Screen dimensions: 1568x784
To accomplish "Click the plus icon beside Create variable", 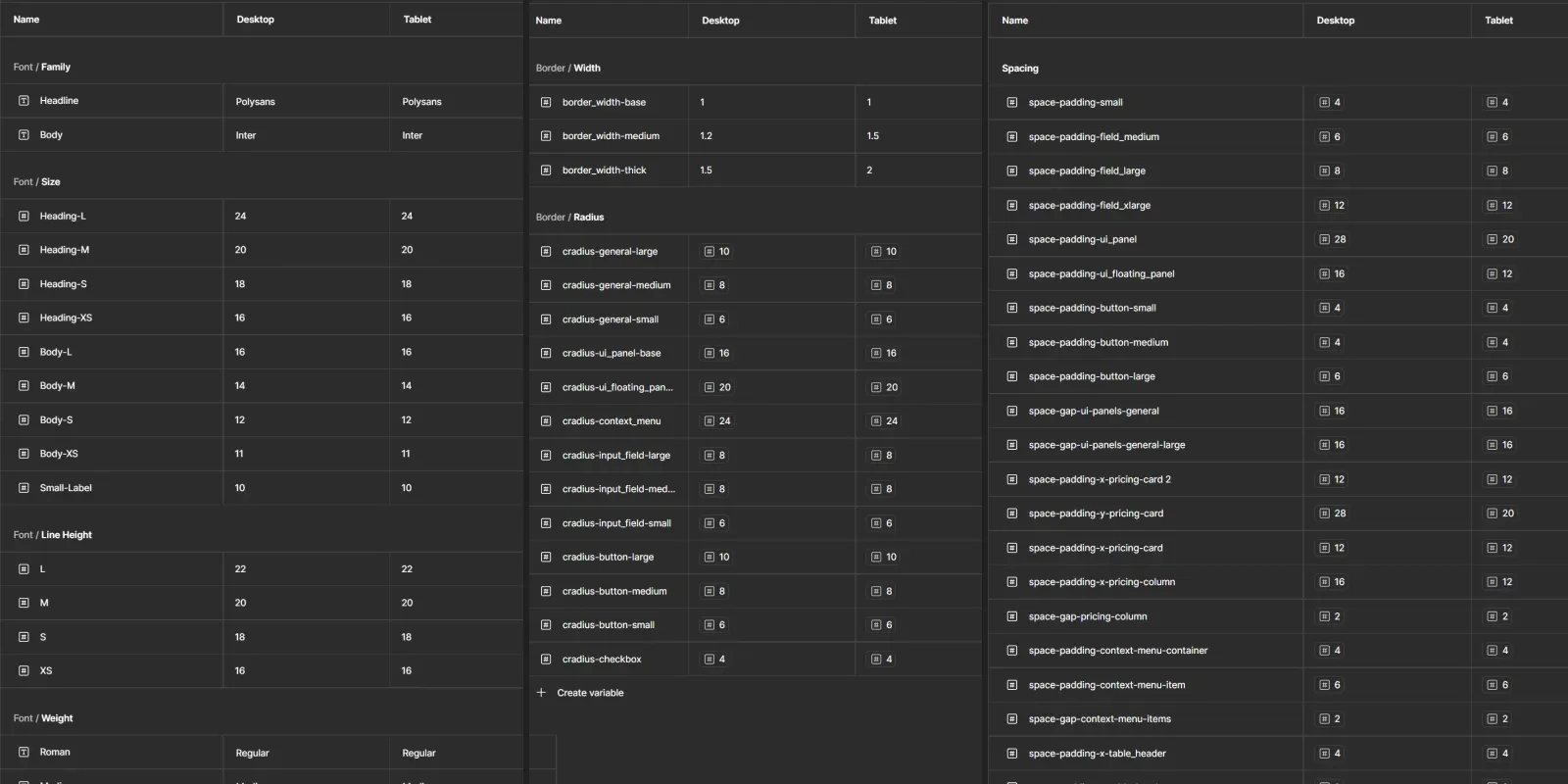I will click(x=541, y=693).
